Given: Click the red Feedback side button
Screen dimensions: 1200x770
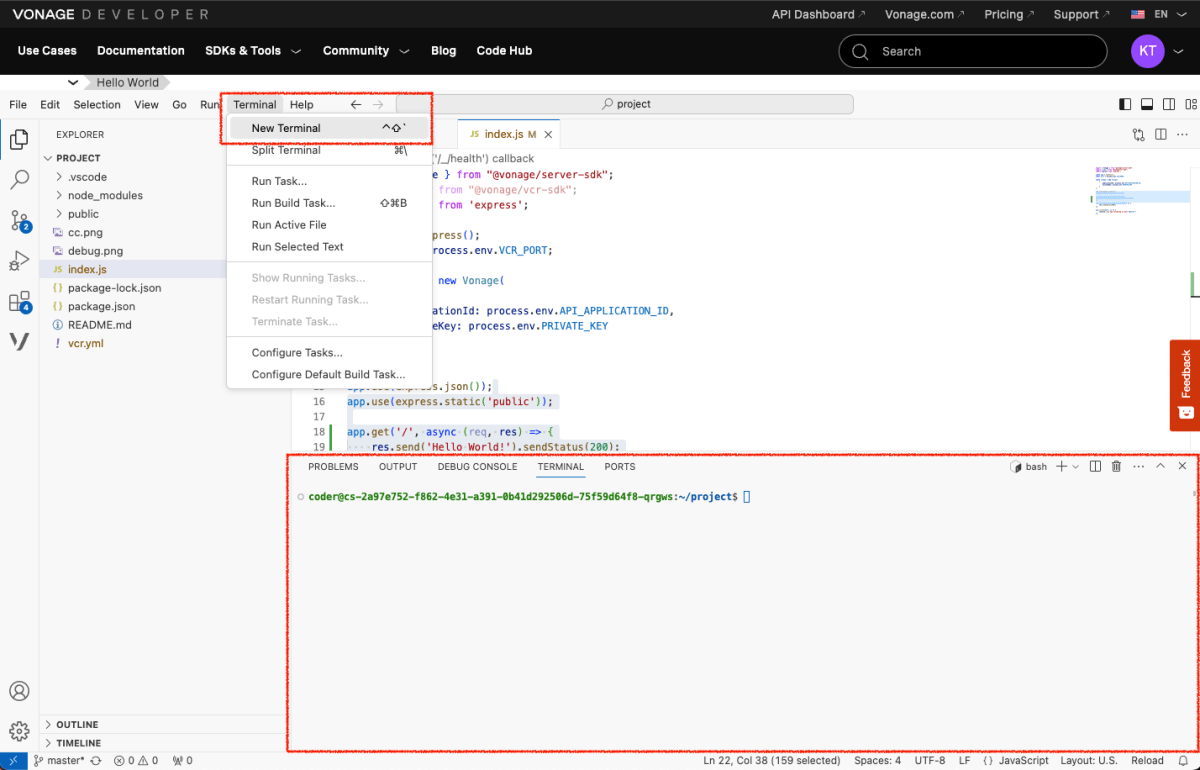Looking at the screenshot, I should pyautogui.click(x=1185, y=385).
